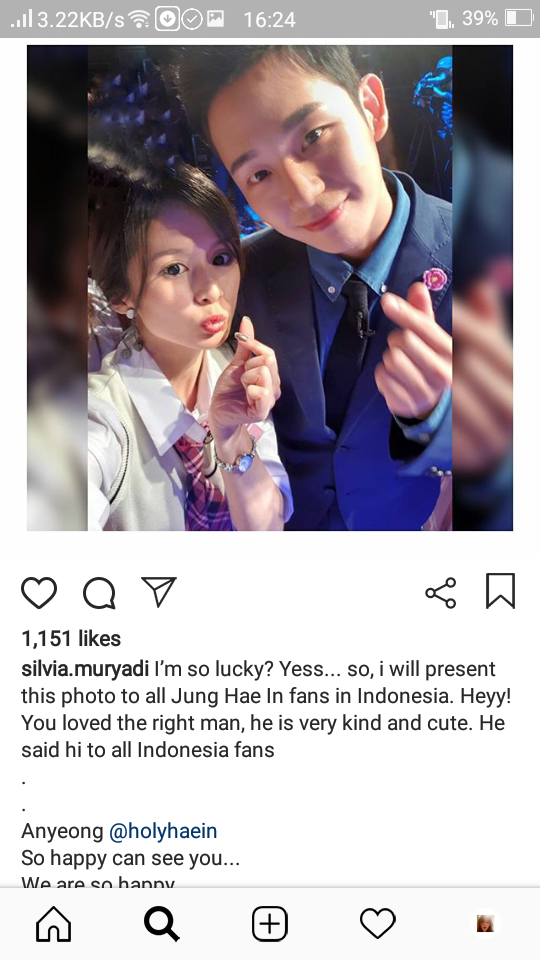Screen dimensions: 540x960
Task: Tap the 16:24 clock in status bar
Action: 269,20
